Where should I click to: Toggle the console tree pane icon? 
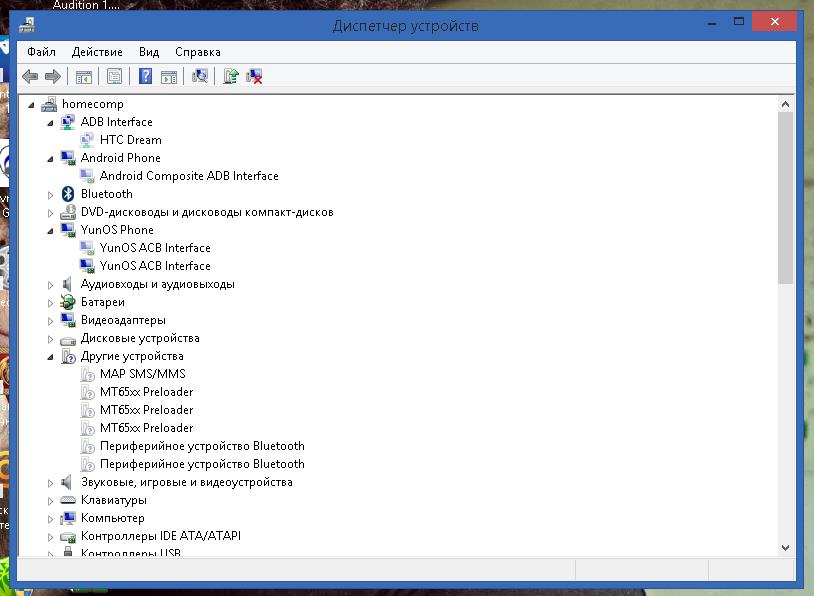(x=84, y=77)
